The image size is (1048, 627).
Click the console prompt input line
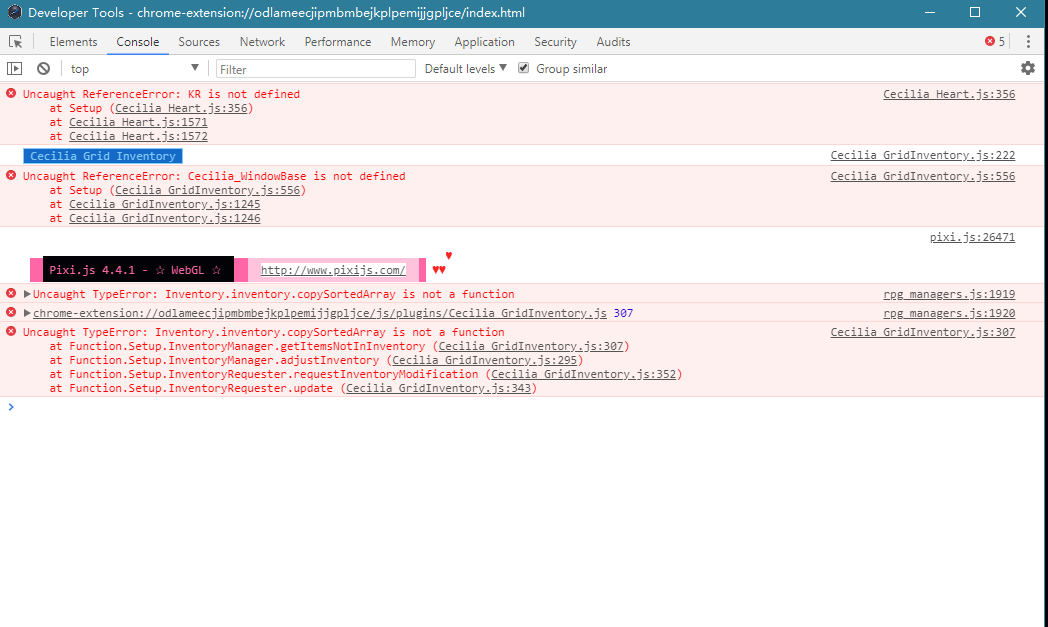(x=528, y=407)
